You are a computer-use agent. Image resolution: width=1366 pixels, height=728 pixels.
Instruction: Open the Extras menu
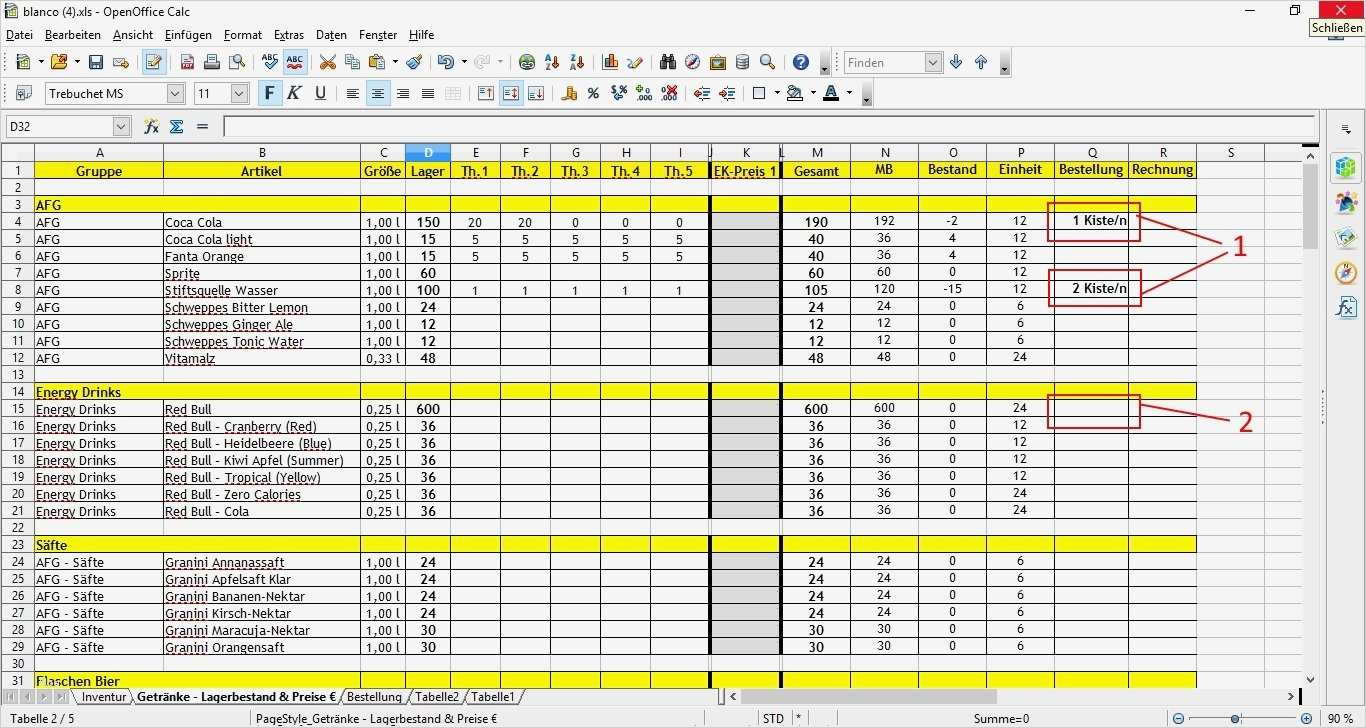click(289, 35)
